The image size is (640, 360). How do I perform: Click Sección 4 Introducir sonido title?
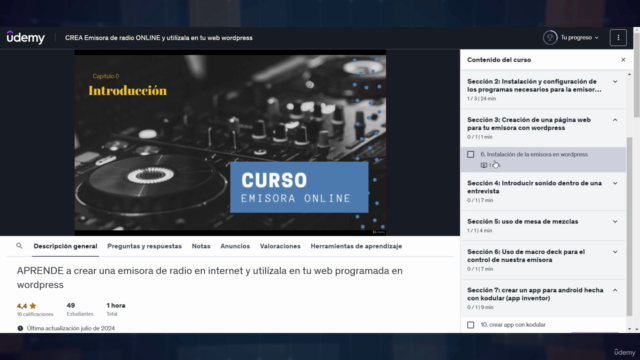(x=534, y=187)
